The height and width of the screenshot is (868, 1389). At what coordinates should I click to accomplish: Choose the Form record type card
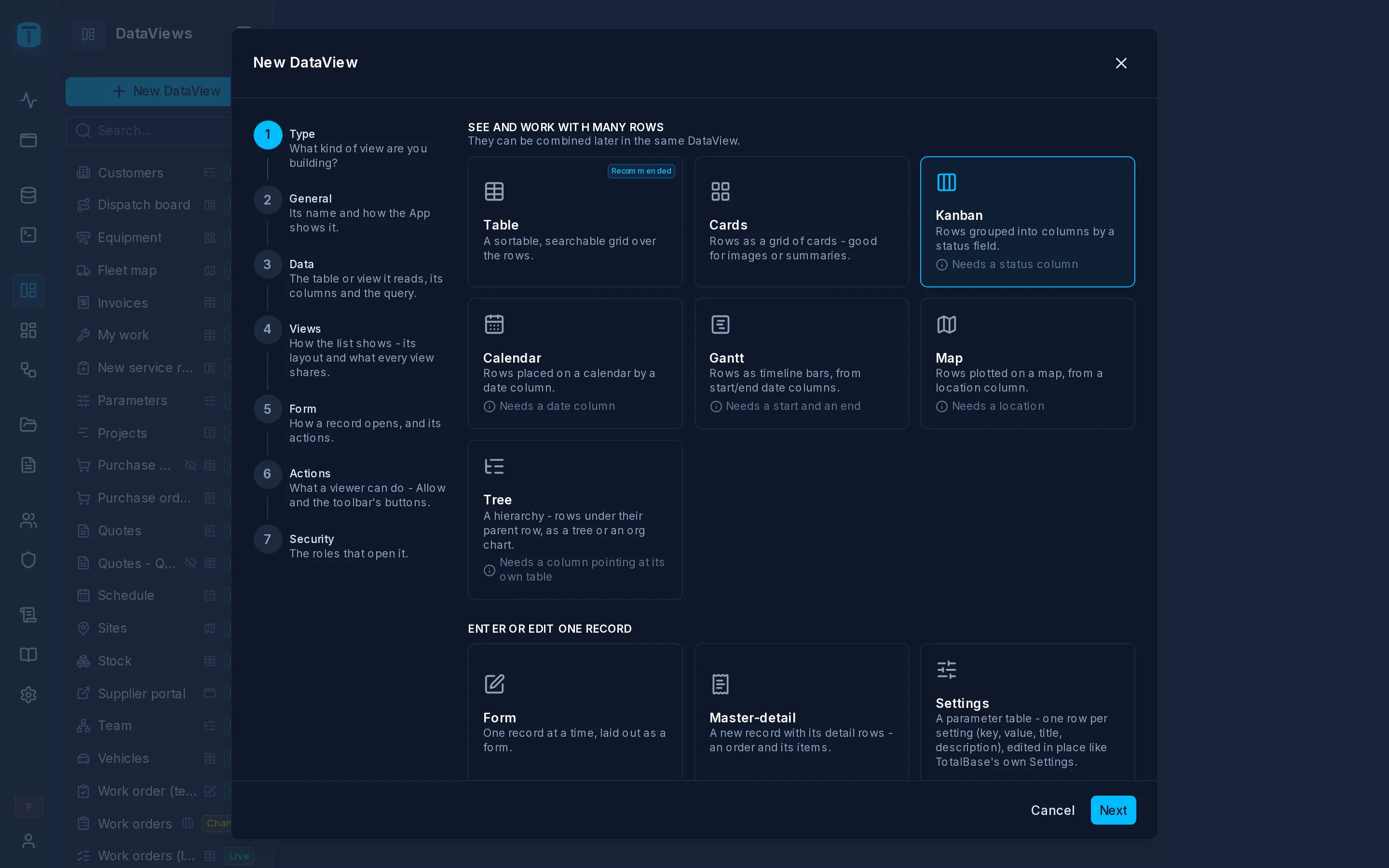[x=575, y=712]
